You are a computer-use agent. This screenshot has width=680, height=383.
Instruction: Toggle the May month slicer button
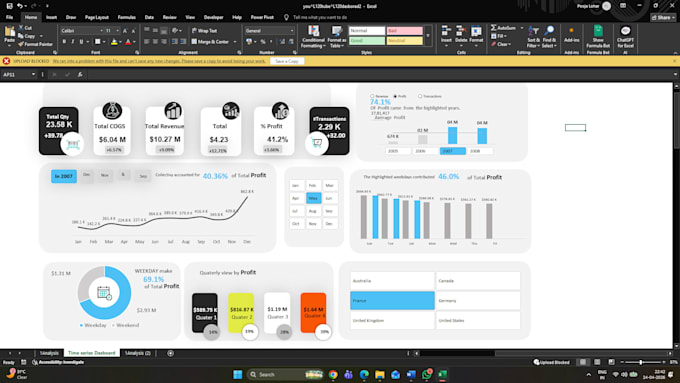(314, 198)
